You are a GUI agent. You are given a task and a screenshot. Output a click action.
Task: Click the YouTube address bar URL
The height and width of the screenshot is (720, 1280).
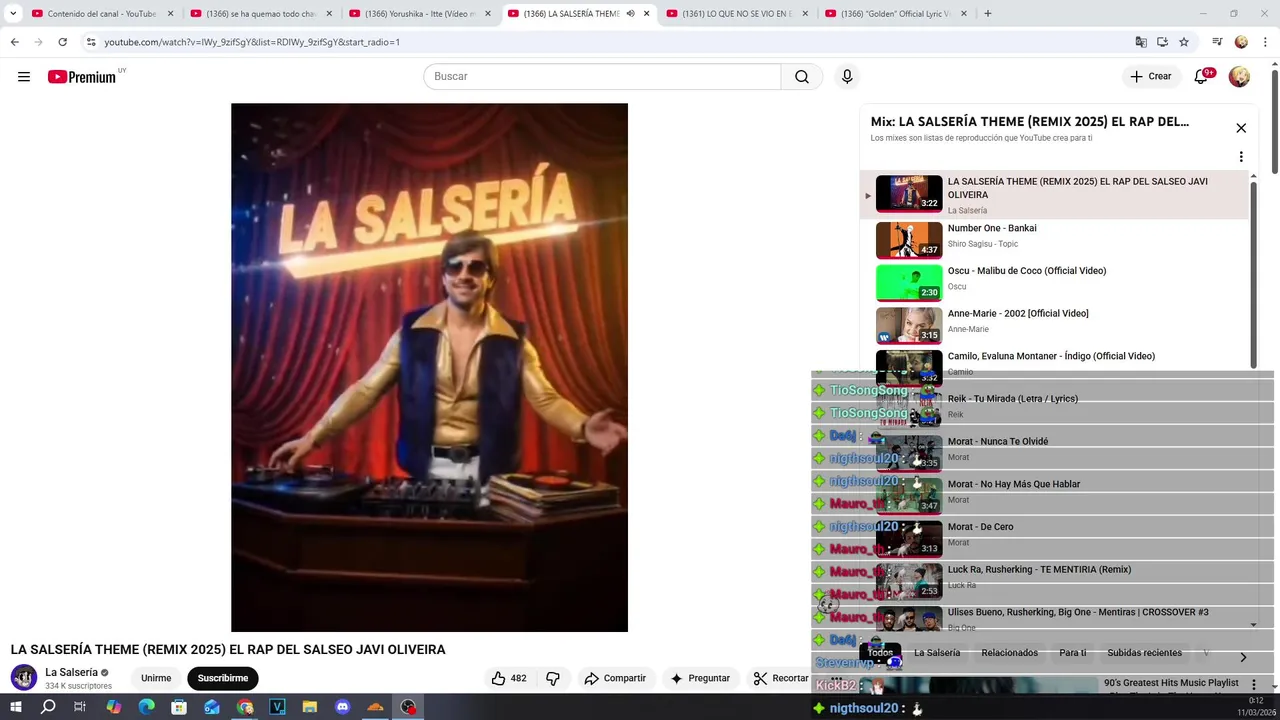(252, 42)
